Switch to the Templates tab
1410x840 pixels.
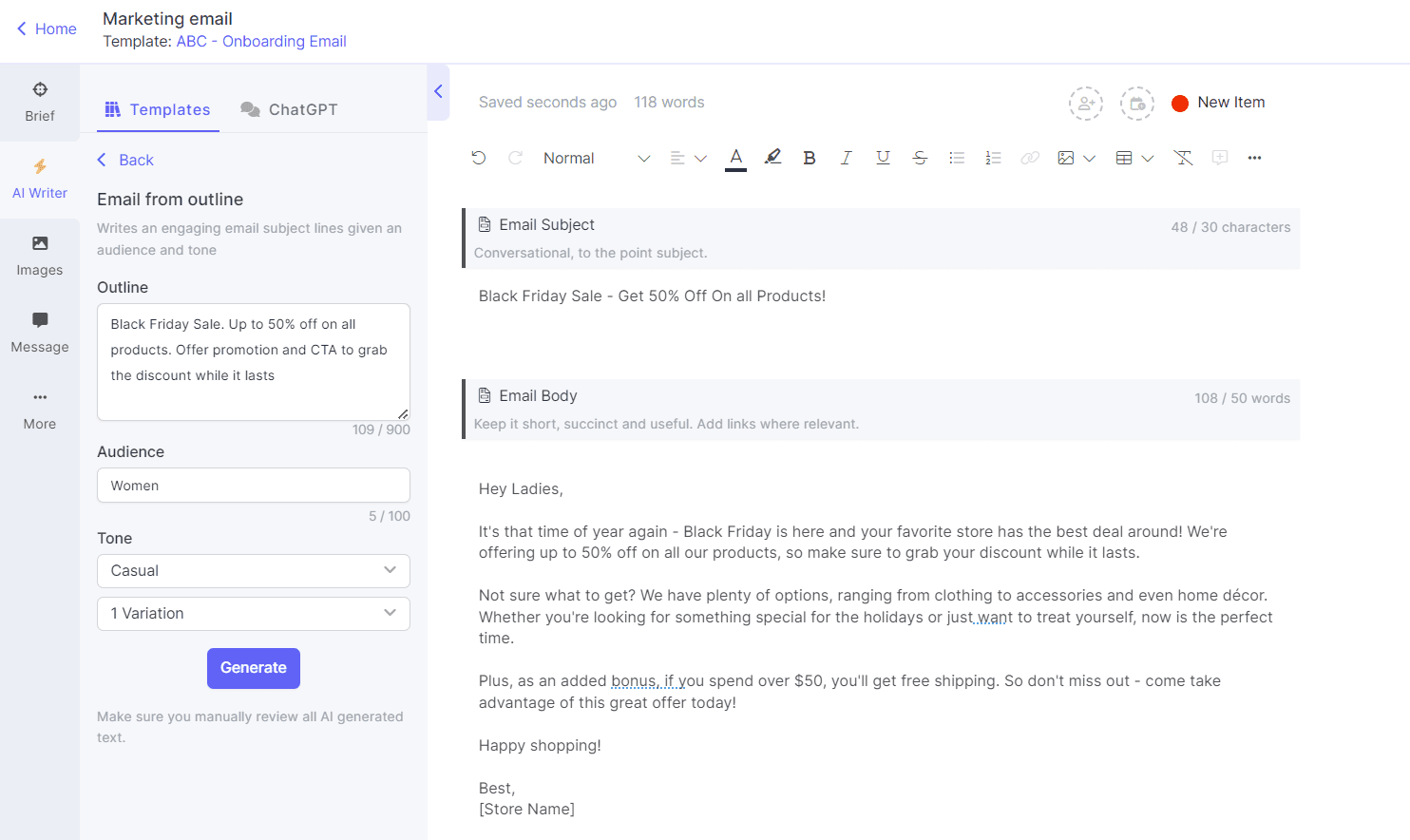tap(158, 109)
